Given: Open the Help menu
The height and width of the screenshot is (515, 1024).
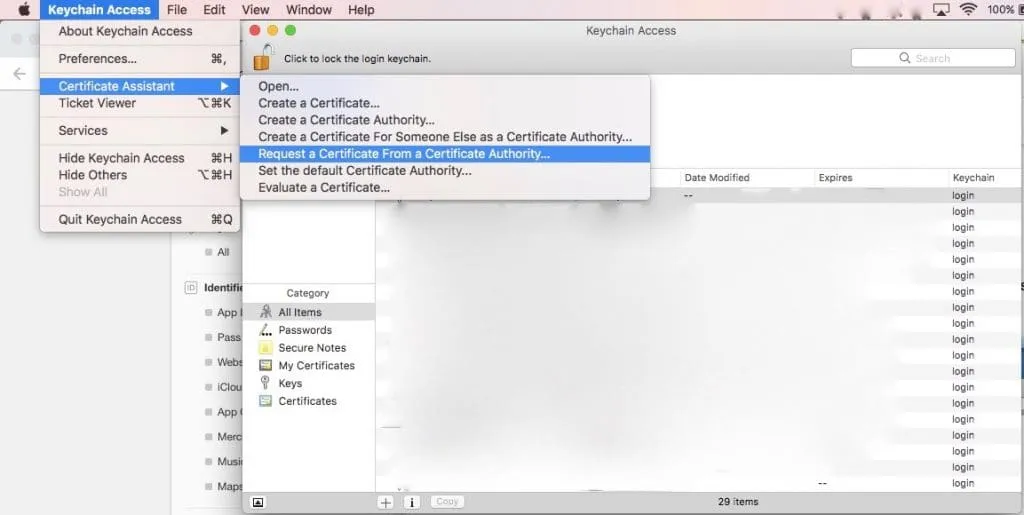Looking at the screenshot, I should pos(361,9).
